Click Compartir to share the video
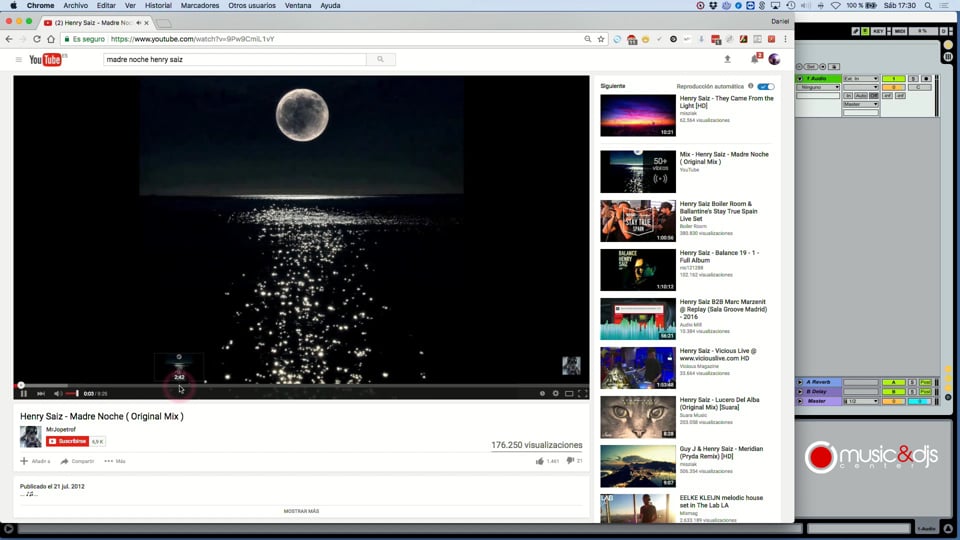The width and height of the screenshot is (960, 540). point(77,461)
